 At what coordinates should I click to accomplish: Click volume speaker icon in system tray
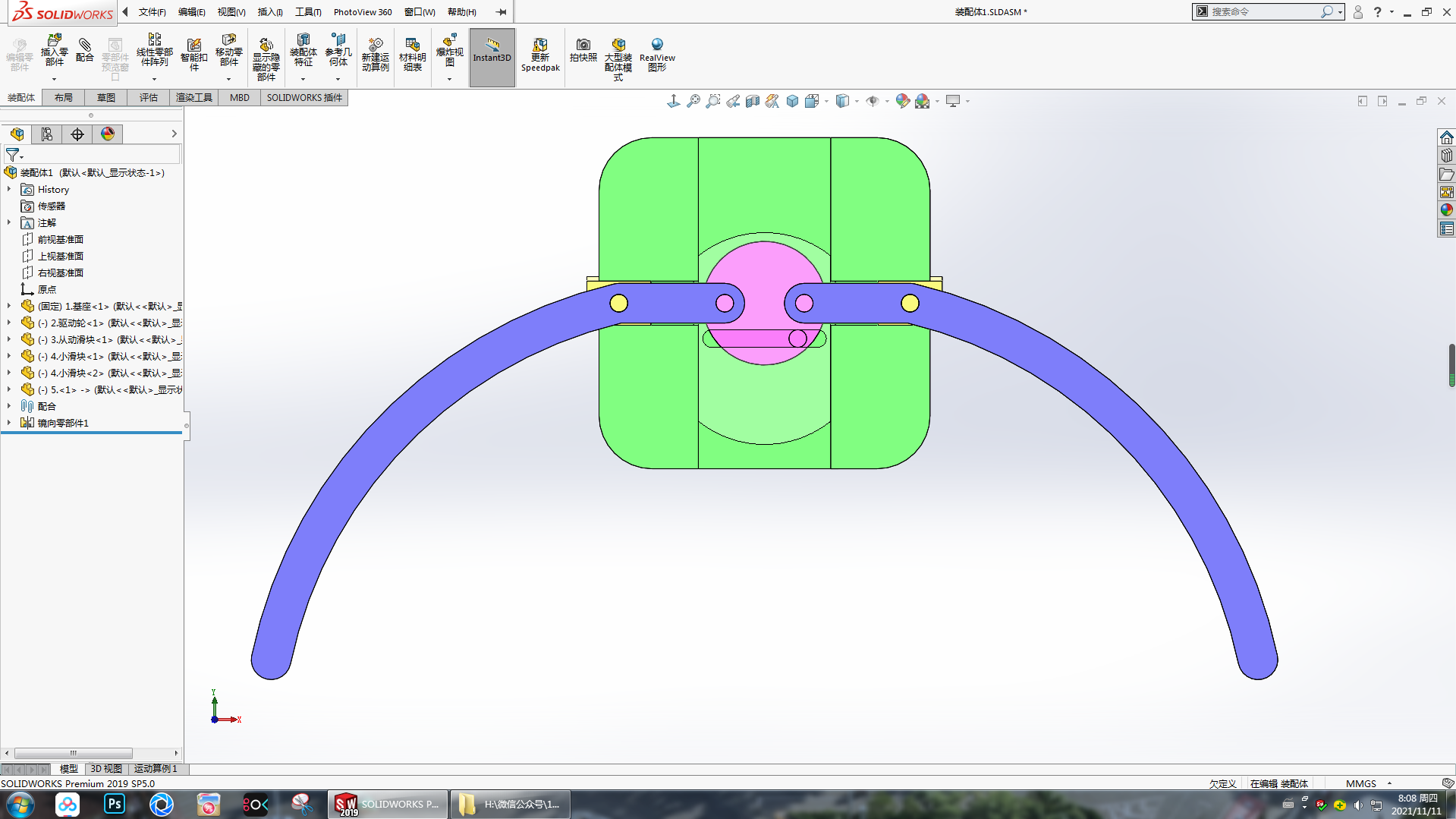(x=1358, y=805)
